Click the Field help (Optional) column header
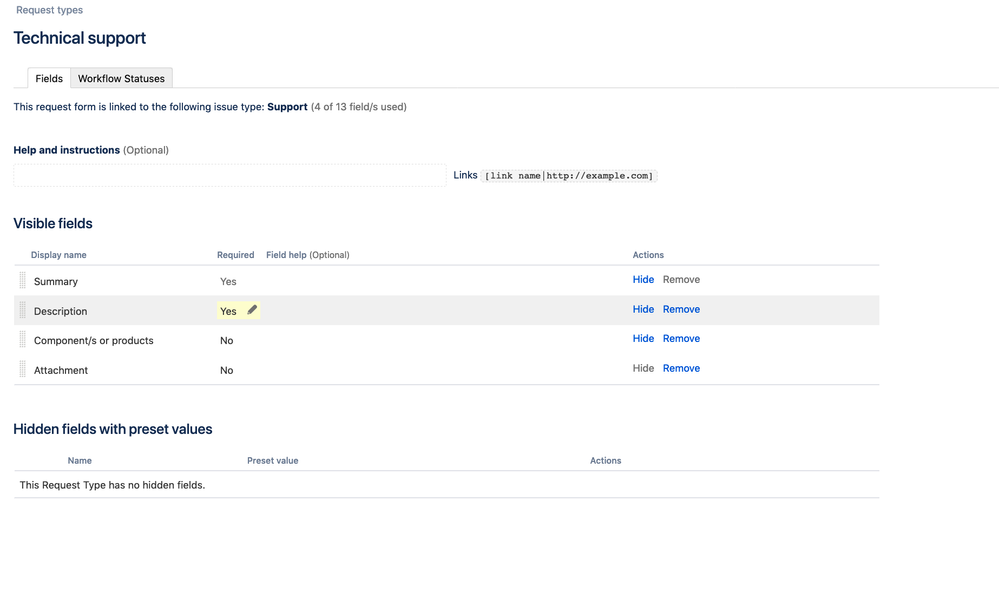The image size is (999, 594). [308, 255]
